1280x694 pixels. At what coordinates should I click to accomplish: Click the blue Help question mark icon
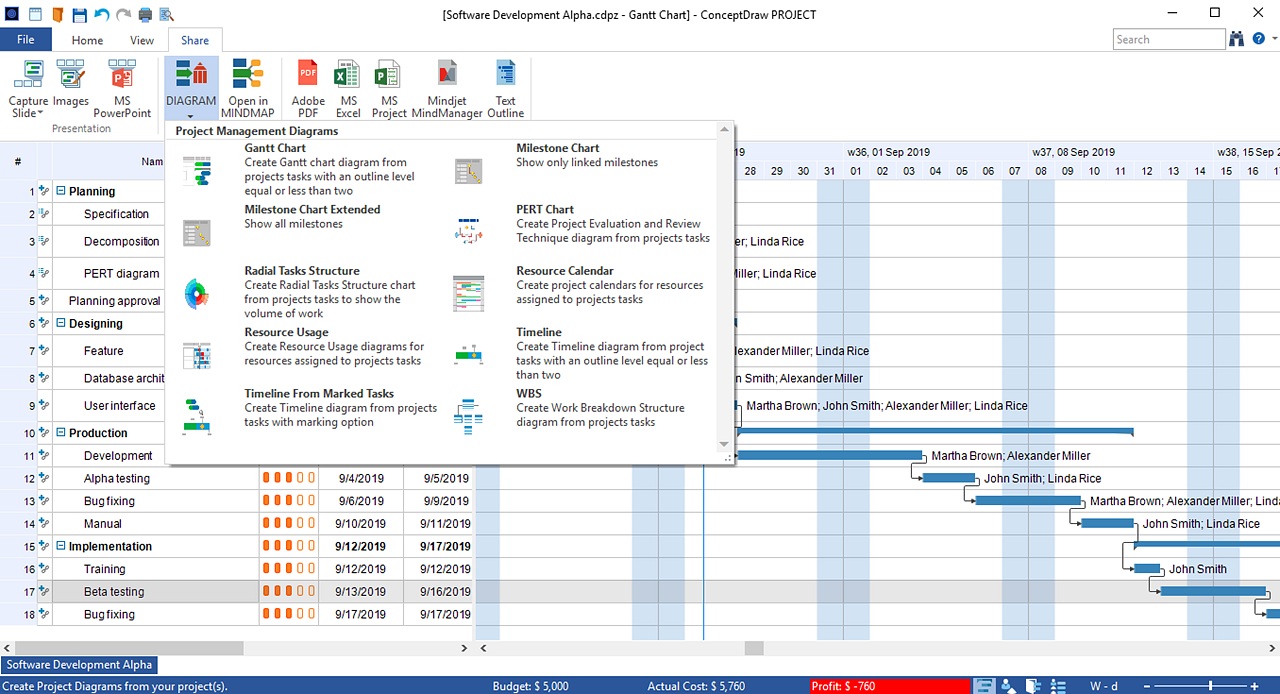[1259, 39]
